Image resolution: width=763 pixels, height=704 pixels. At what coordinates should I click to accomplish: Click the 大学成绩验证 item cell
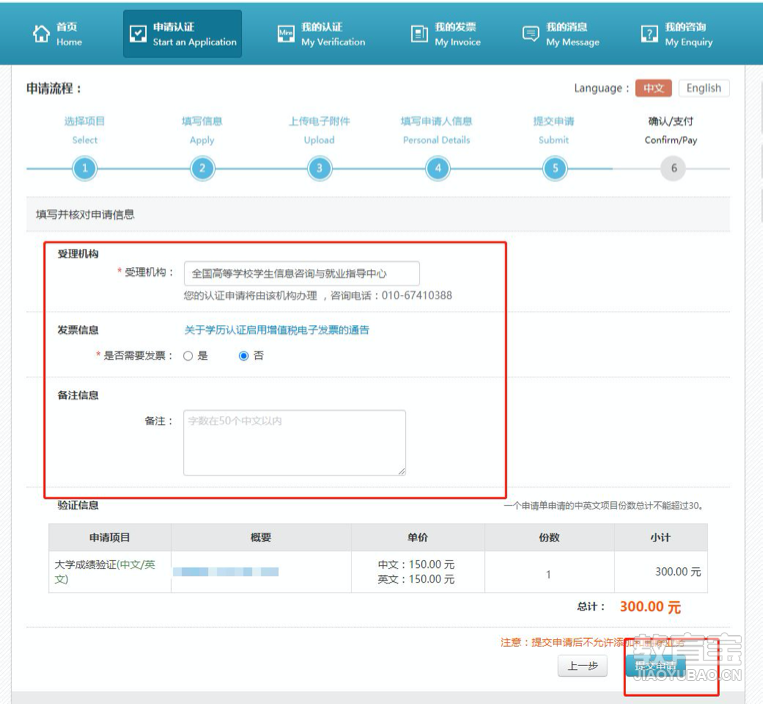tap(110, 572)
